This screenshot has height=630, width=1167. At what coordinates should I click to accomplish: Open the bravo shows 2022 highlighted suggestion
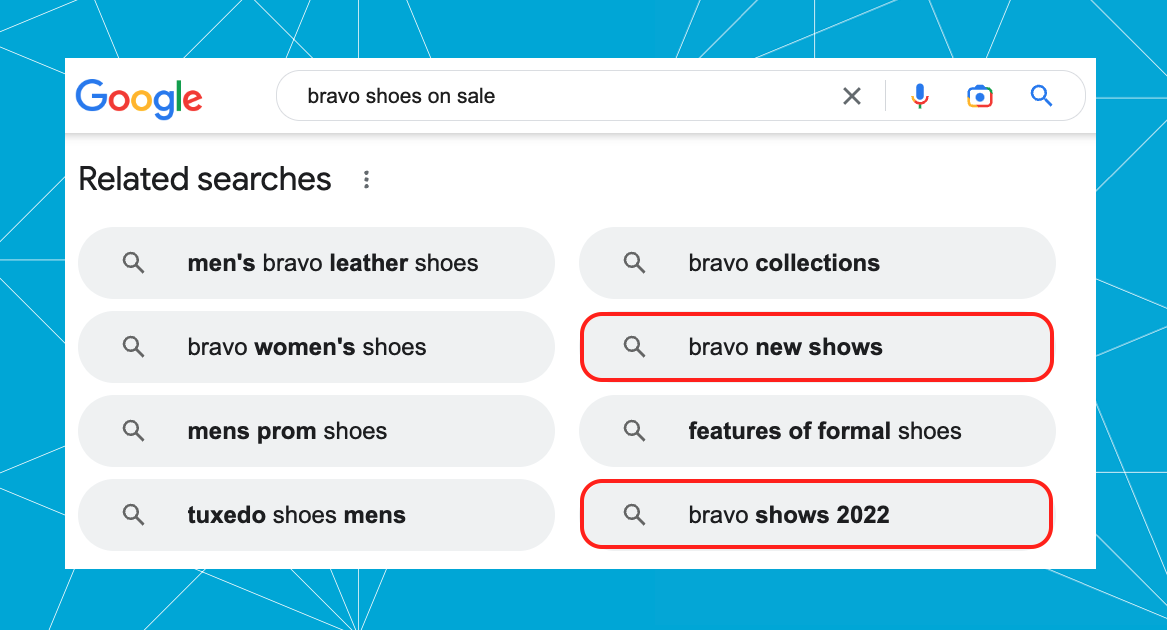pyautogui.click(x=816, y=515)
